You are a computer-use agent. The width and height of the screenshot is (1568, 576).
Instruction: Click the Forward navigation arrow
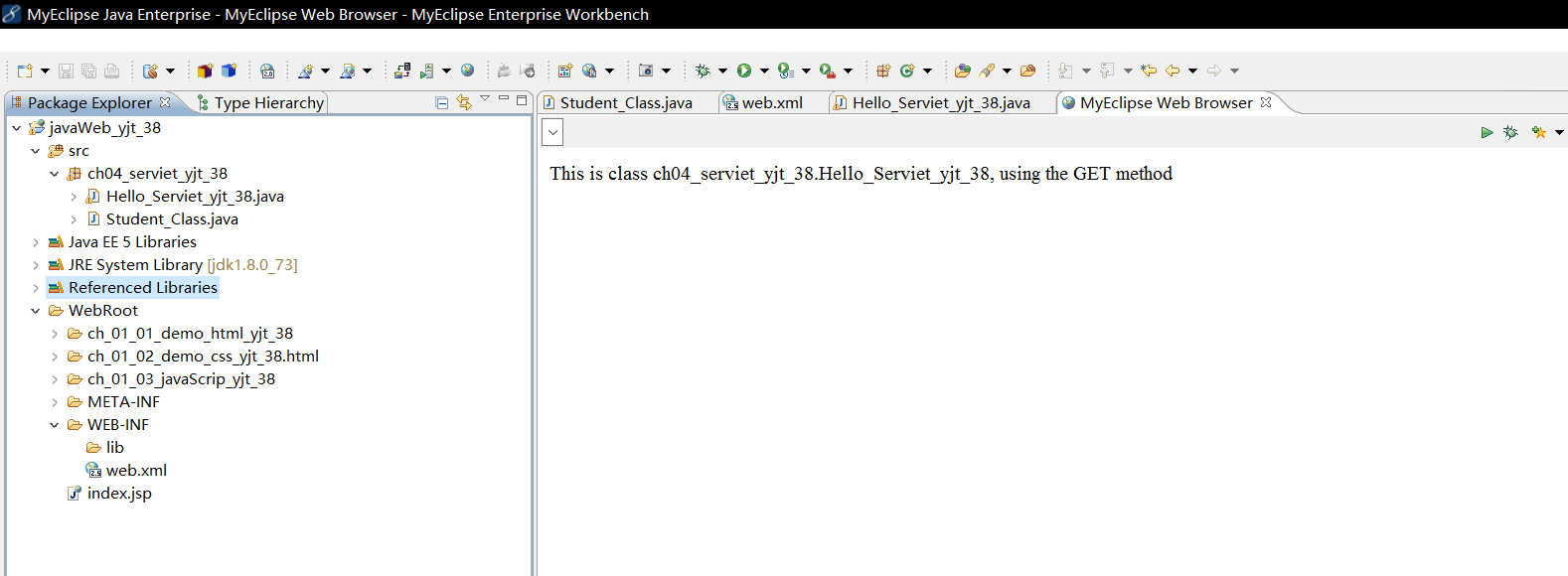click(1214, 71)
